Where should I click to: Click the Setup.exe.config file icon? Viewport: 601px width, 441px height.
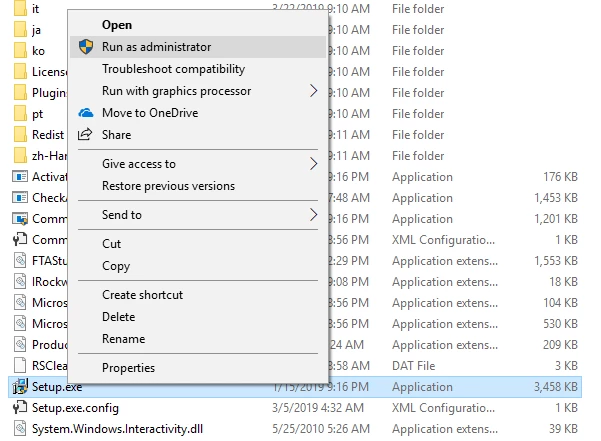20,408
